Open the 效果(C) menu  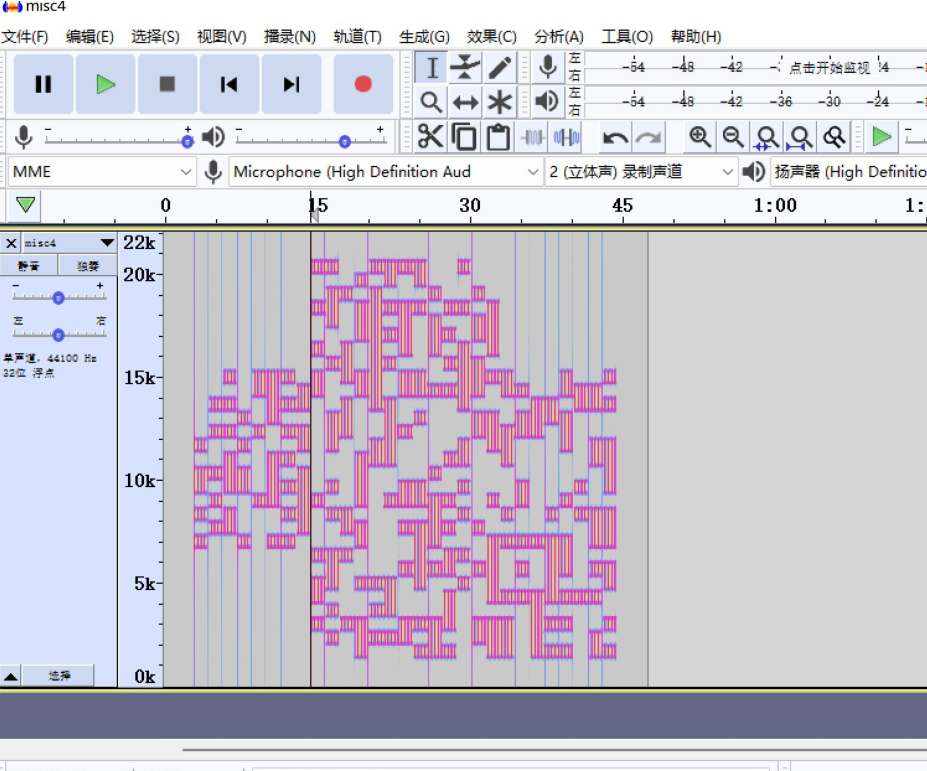tap(491, 37)
